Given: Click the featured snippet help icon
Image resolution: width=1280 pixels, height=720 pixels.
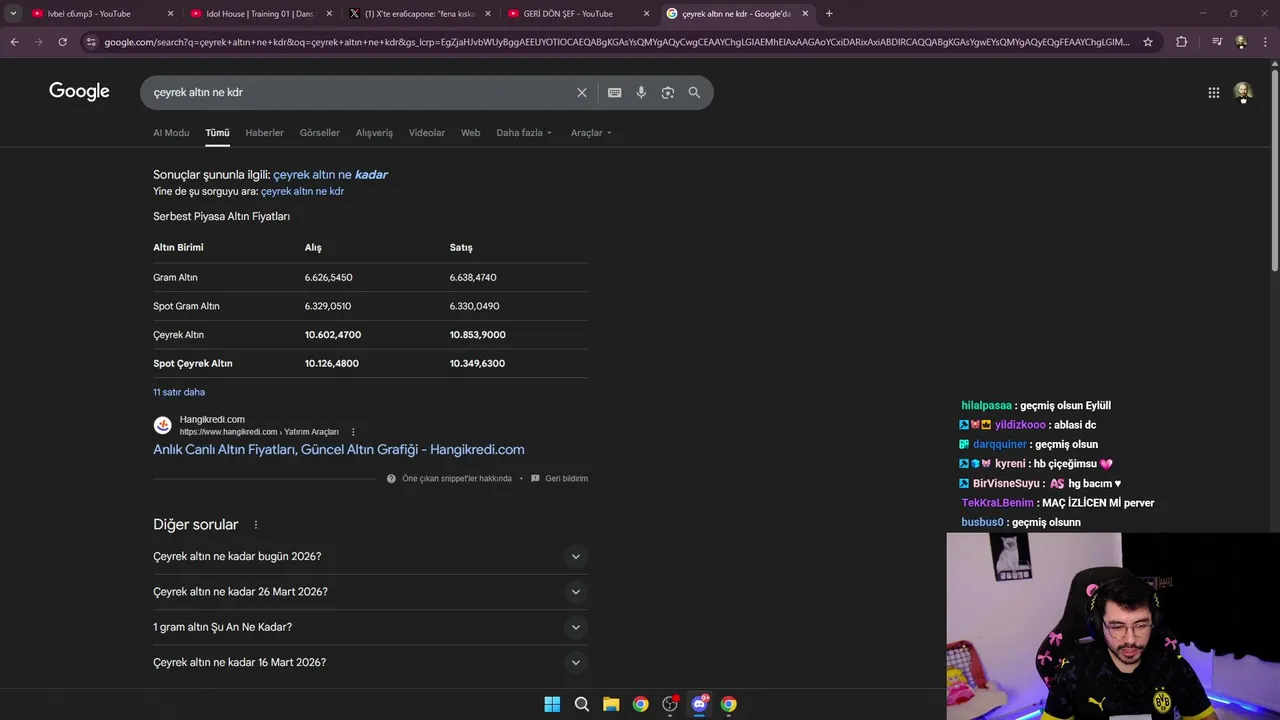Looking at the screenshot, I should [x=392, y=479].
